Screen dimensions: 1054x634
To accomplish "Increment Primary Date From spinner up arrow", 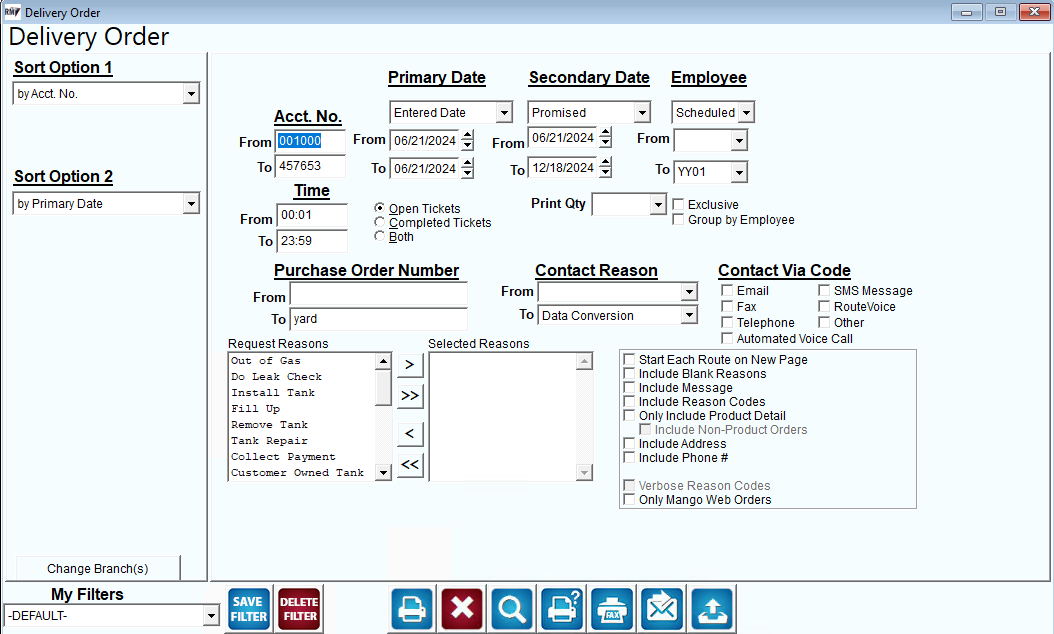I will [468, 134].
